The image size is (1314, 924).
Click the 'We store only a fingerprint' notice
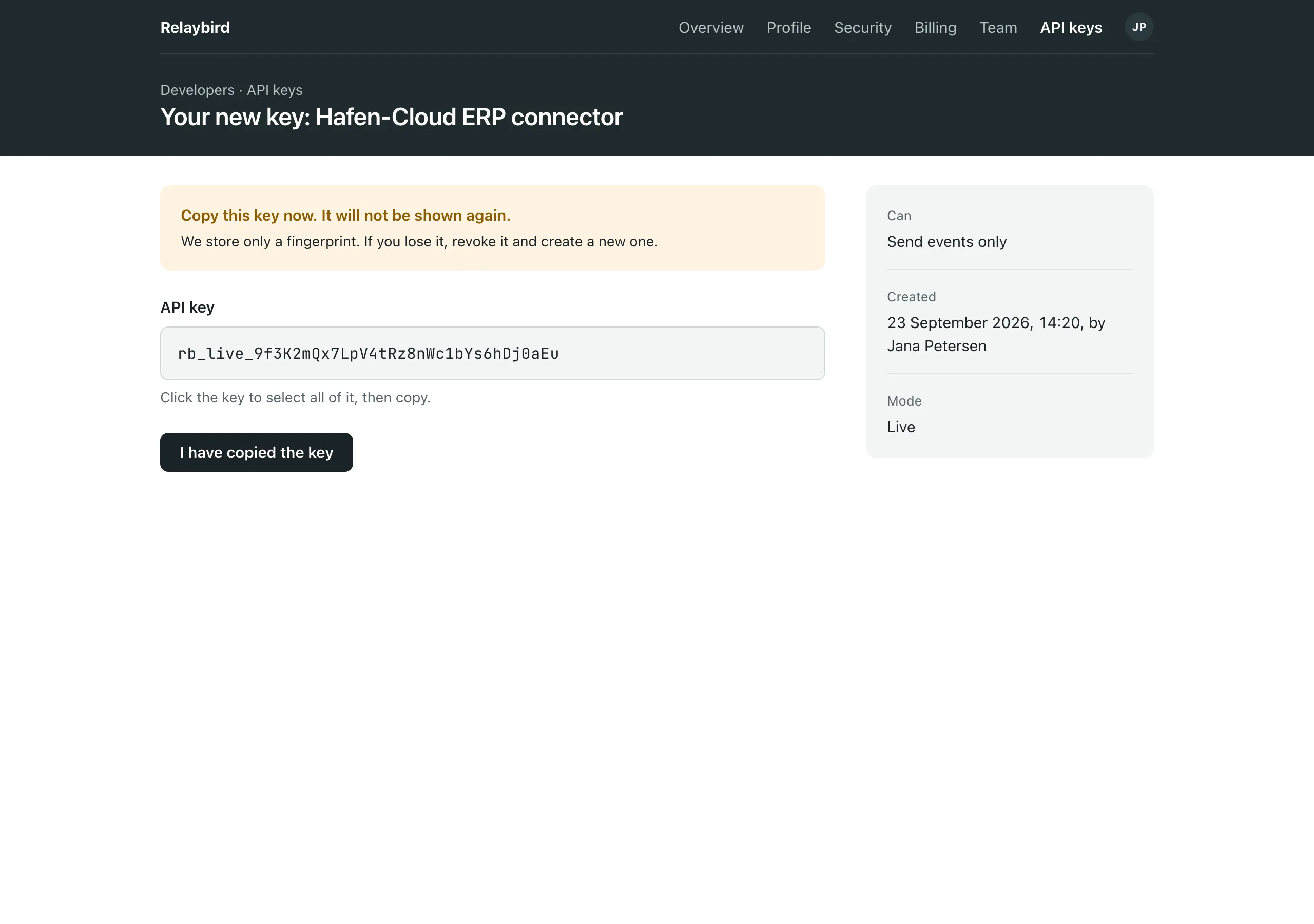[x=419, y=242]
